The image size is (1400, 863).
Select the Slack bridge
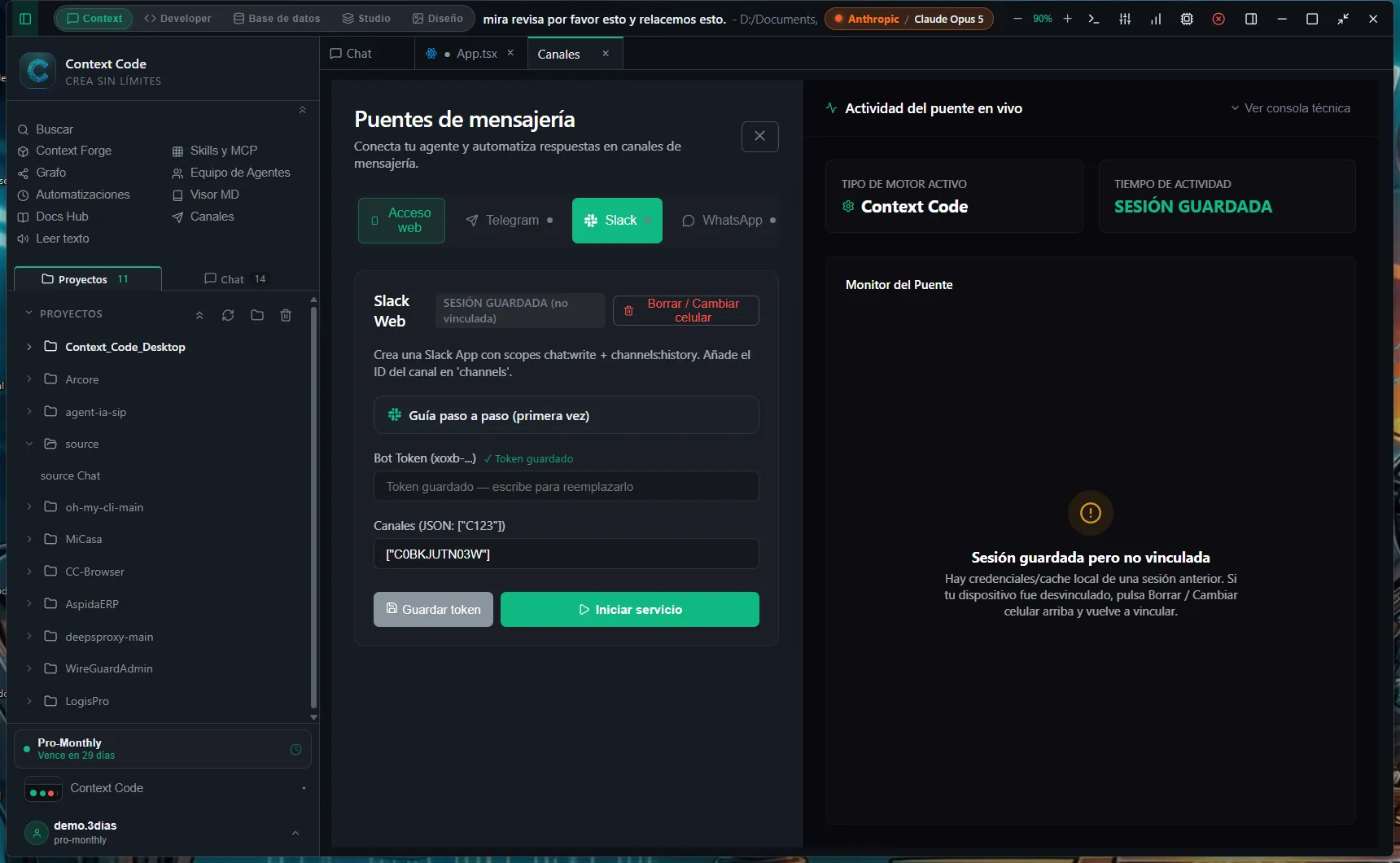tap(617, 220)
